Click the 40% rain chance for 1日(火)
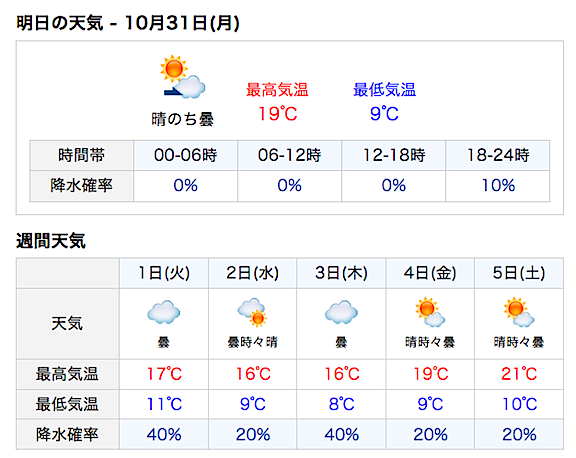 (x=164, y=435)
